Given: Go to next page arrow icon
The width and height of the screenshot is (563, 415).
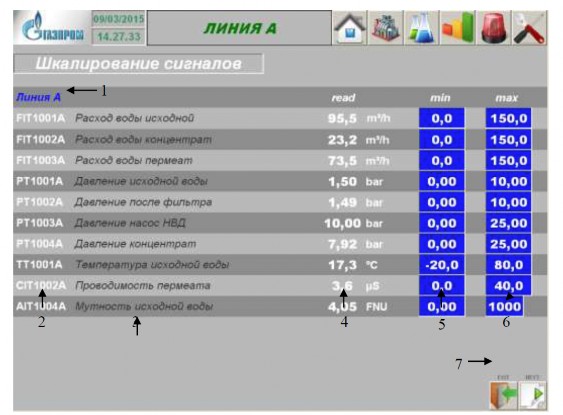Looking at the screenshot, I should tap(532, 395).
